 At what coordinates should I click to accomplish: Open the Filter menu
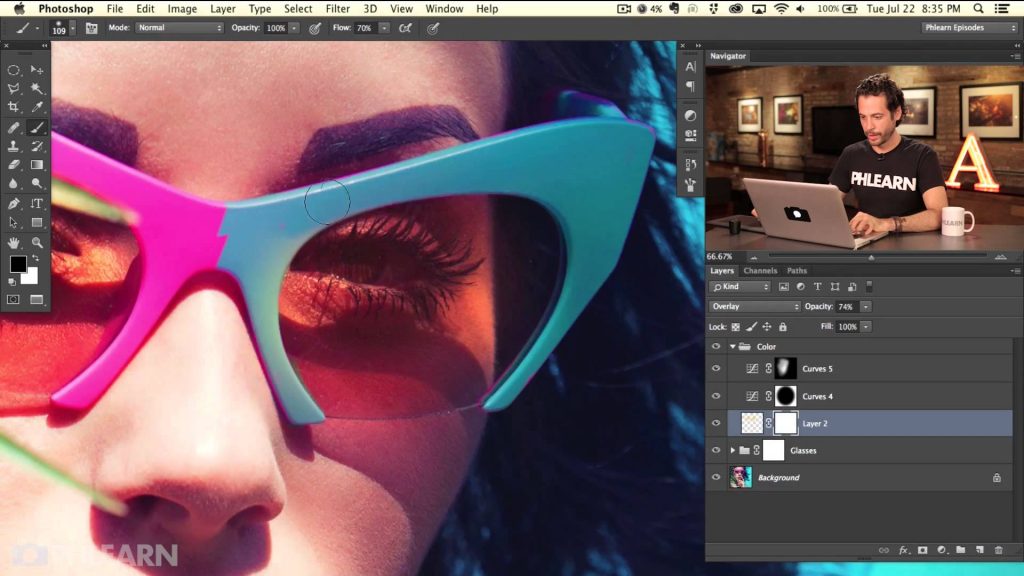click(x=338, y=9)
